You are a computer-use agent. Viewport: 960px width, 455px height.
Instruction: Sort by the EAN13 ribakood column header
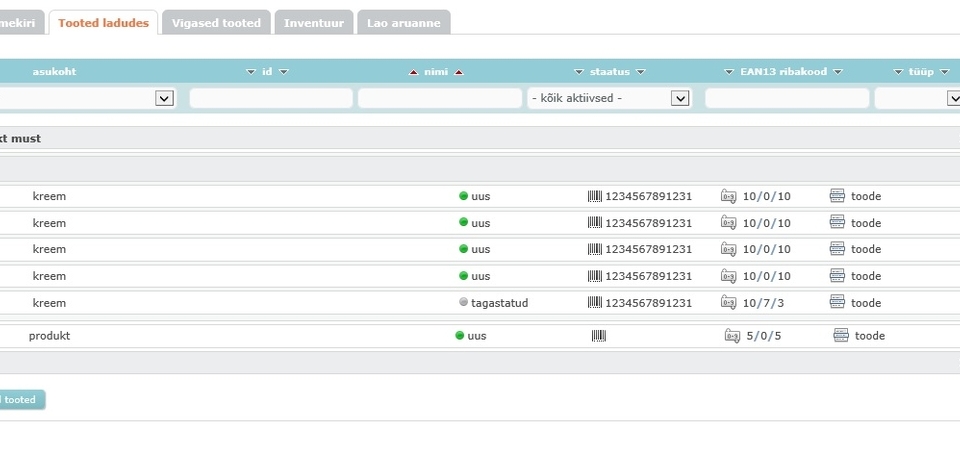783,72
